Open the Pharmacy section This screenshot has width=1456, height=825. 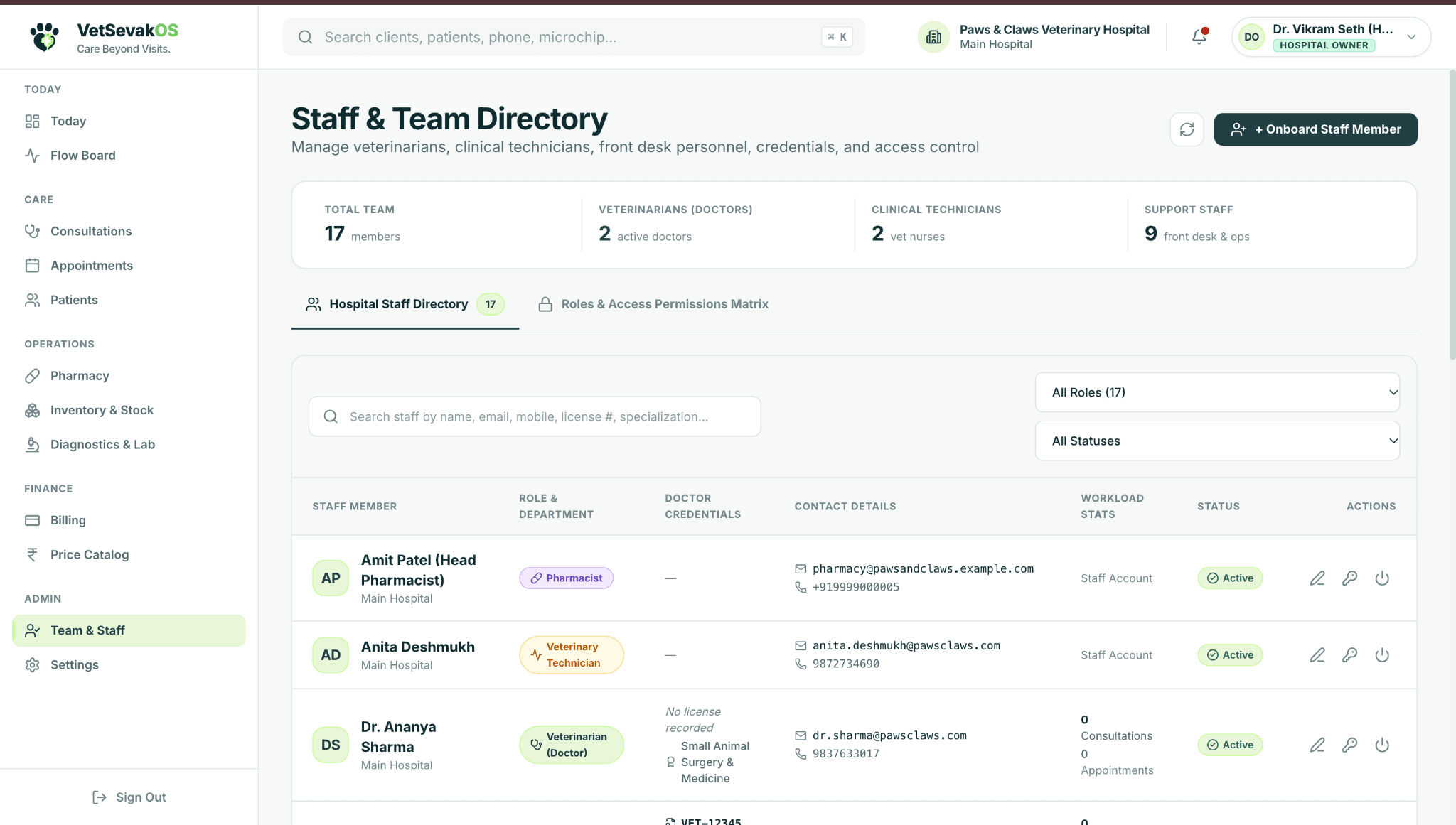pos(129,376)
